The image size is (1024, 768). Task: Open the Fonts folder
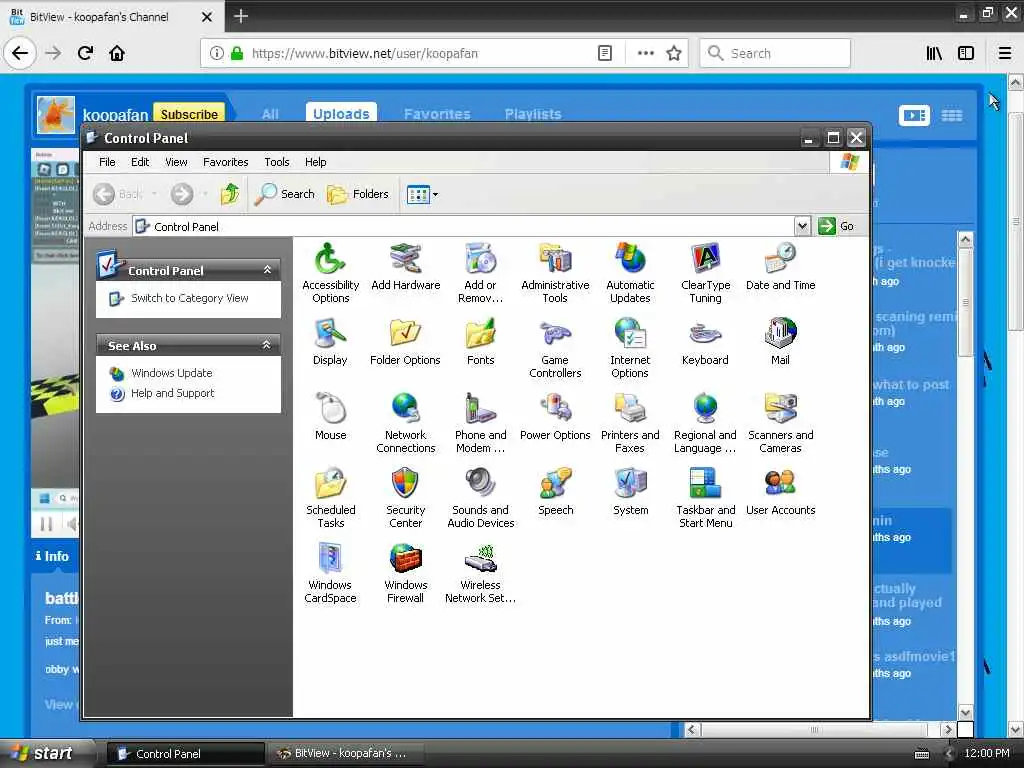pos(481,342)
